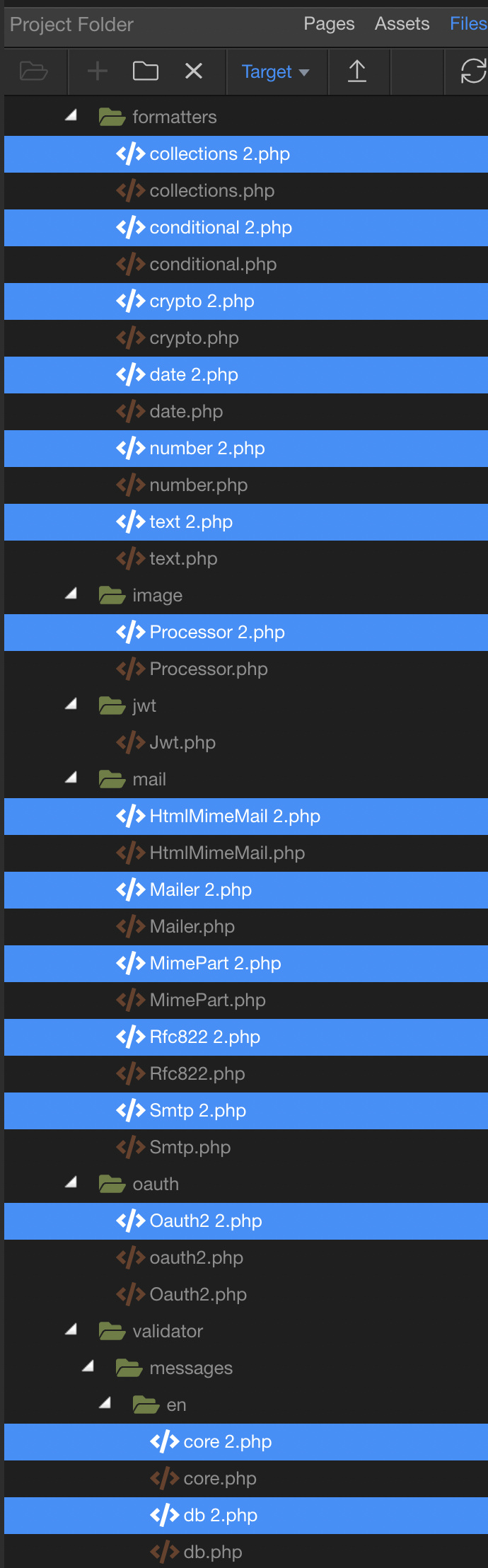Image resolution: width=488 pixels, height=1568 pixels.
Task: Select the oauth2.php file
Action: 196,1257
